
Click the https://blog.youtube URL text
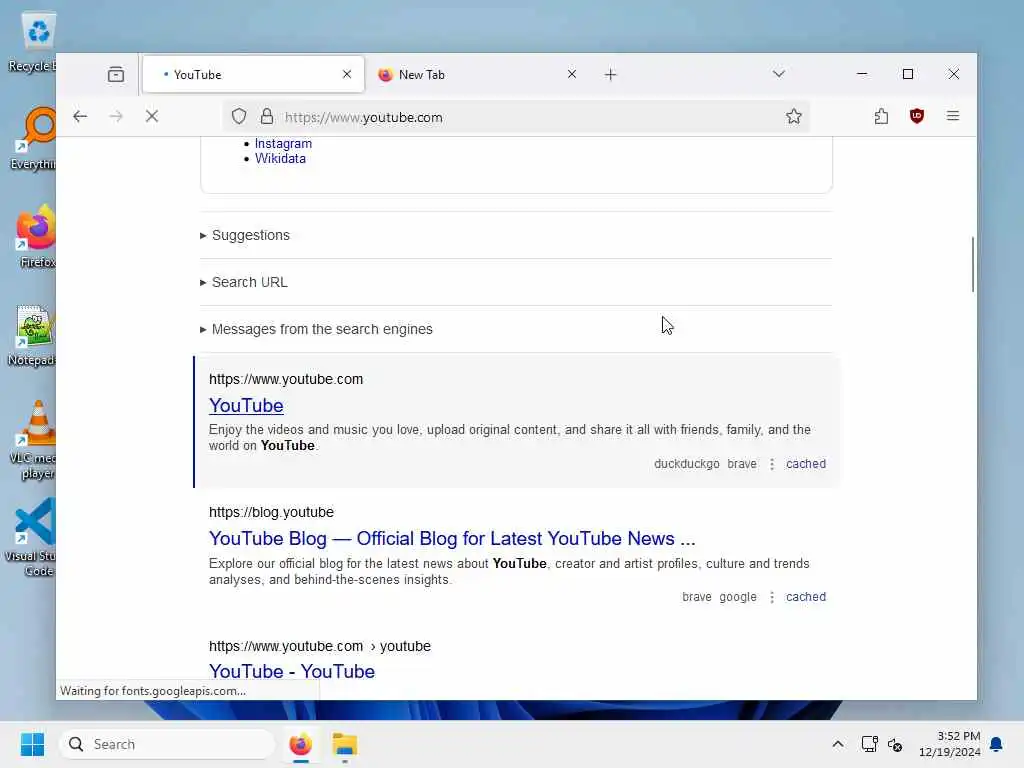point(271,513)
